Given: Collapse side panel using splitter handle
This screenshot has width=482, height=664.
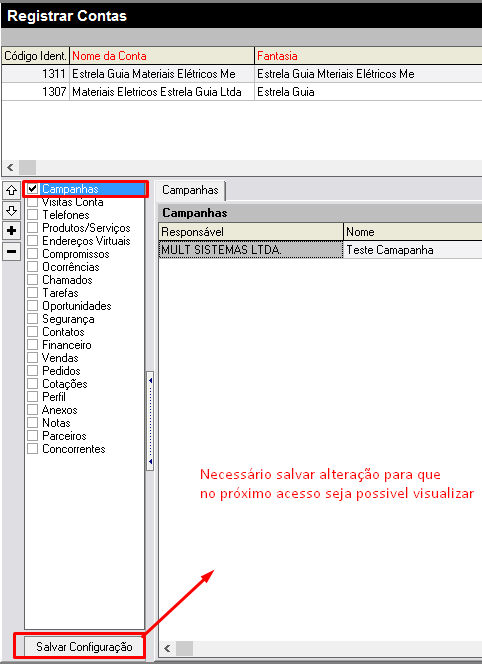Looking at the screenshot, I should coord(150,421).
